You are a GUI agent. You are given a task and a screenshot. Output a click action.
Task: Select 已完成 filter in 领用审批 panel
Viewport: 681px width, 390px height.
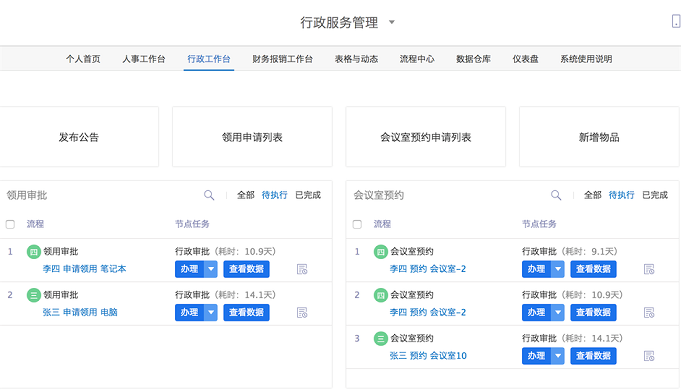pos(308,195)
